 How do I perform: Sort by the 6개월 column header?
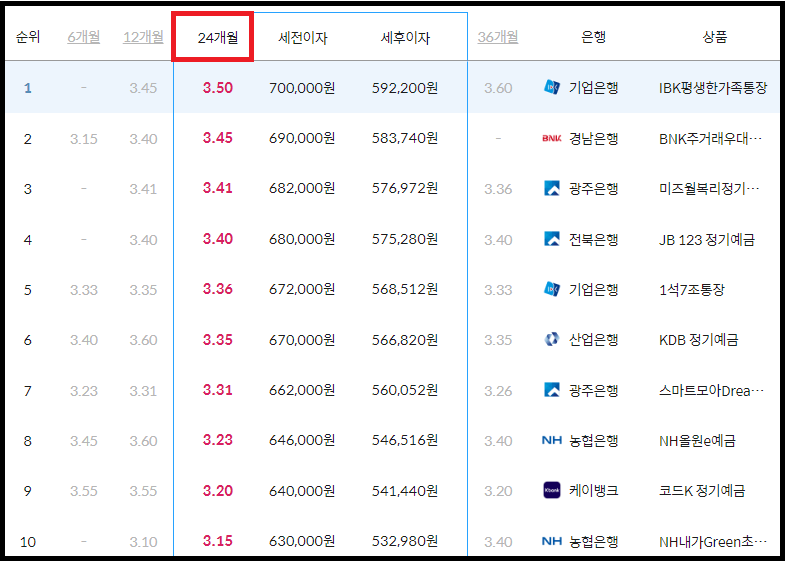coord(84,37)
